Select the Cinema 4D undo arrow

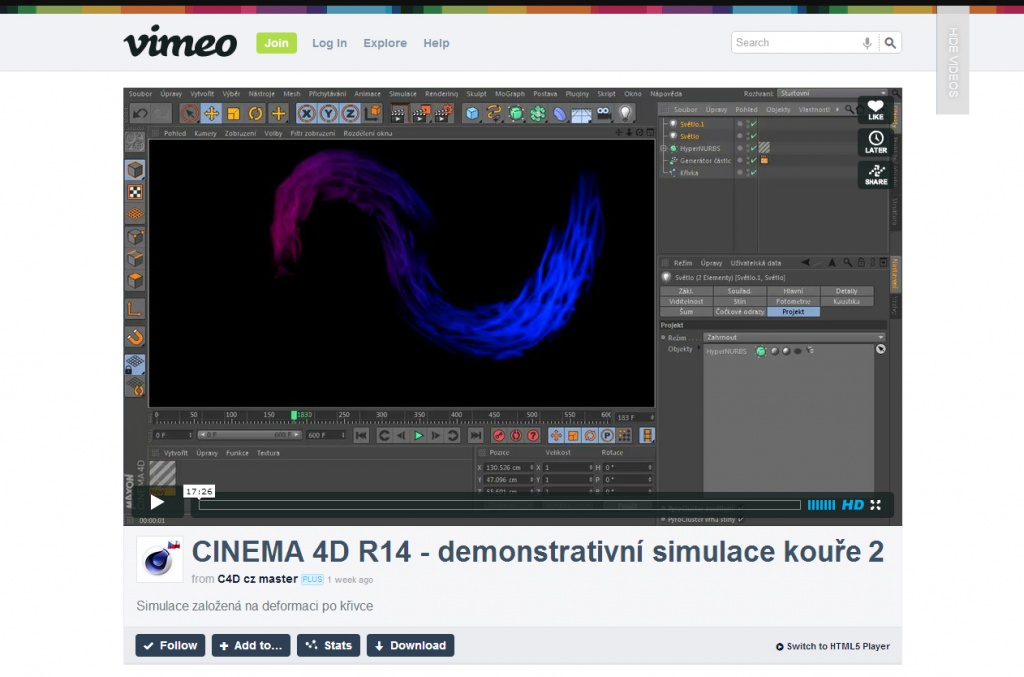(140, 114)
